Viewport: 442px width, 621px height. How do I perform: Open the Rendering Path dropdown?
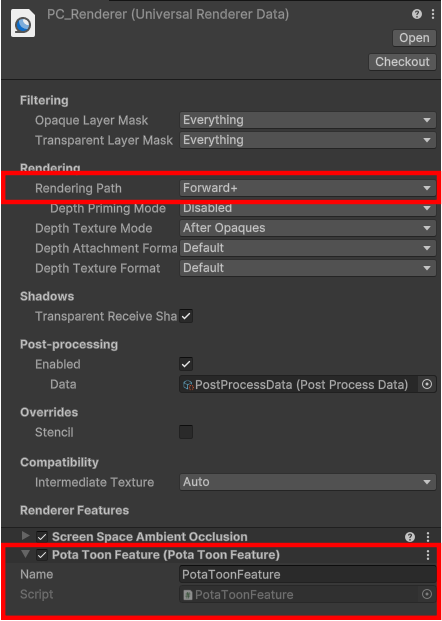[308, 188]
